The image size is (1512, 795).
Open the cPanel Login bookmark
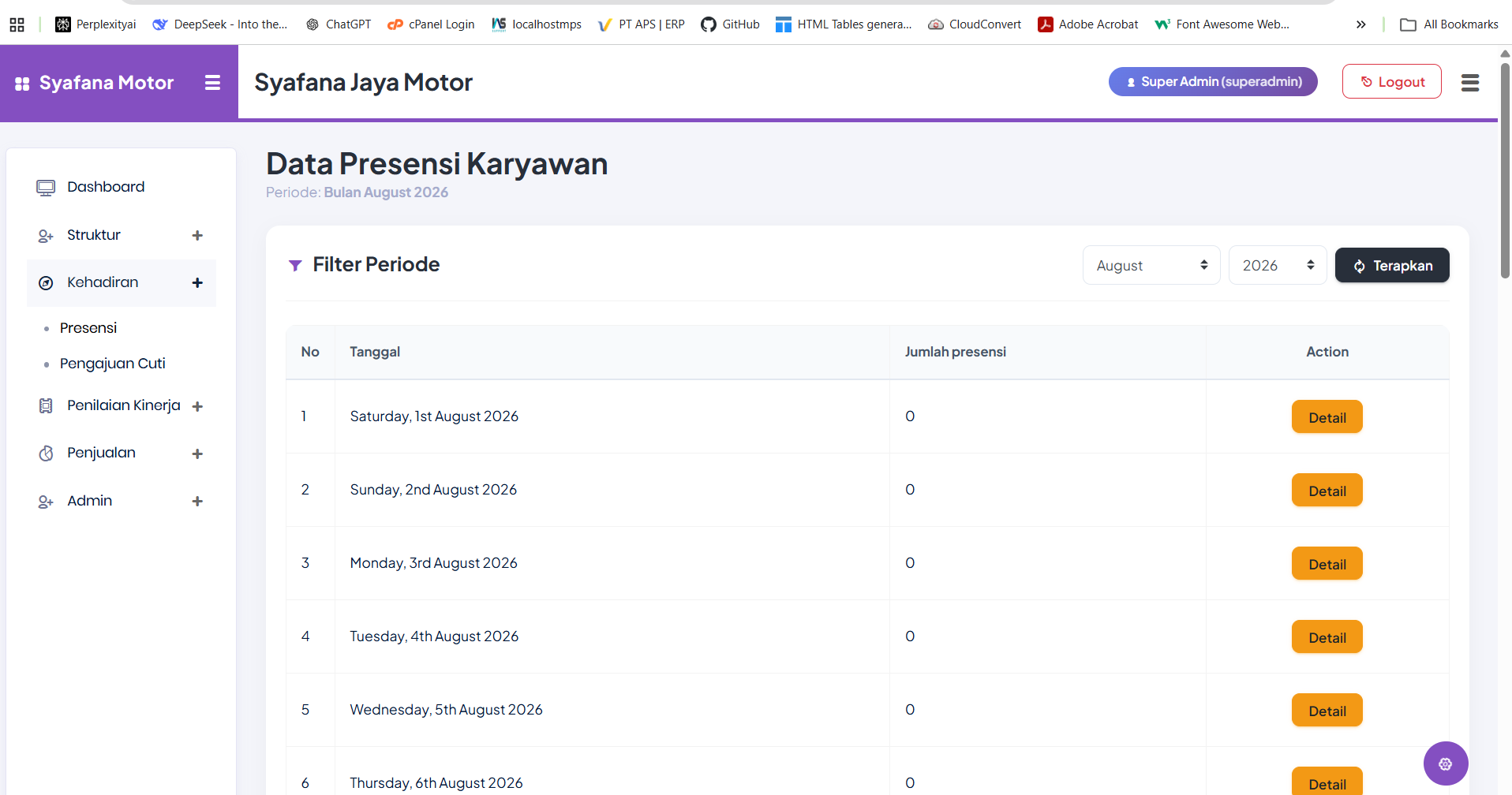(x=431, y=24)
